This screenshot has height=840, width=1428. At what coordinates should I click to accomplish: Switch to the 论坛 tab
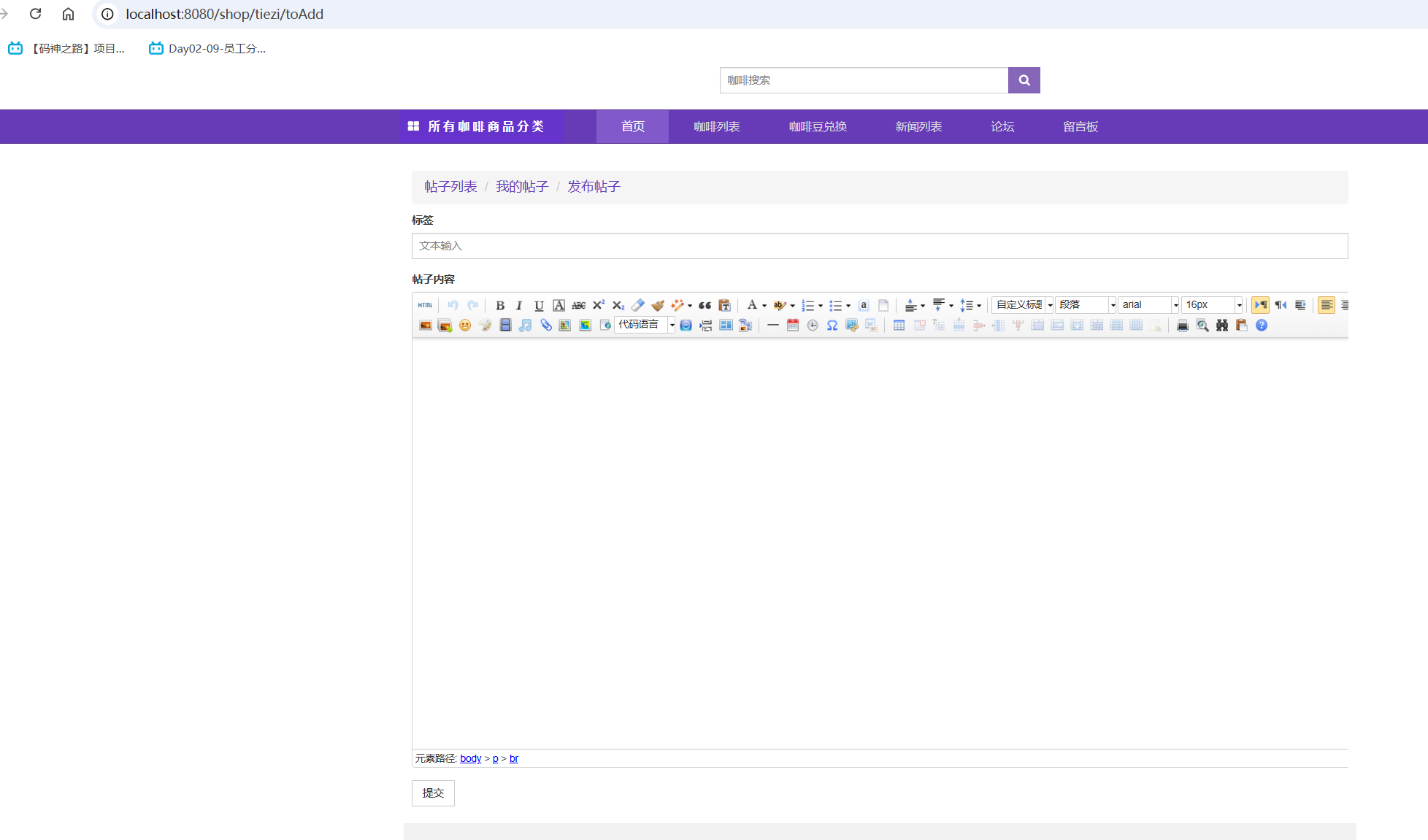1002,126
